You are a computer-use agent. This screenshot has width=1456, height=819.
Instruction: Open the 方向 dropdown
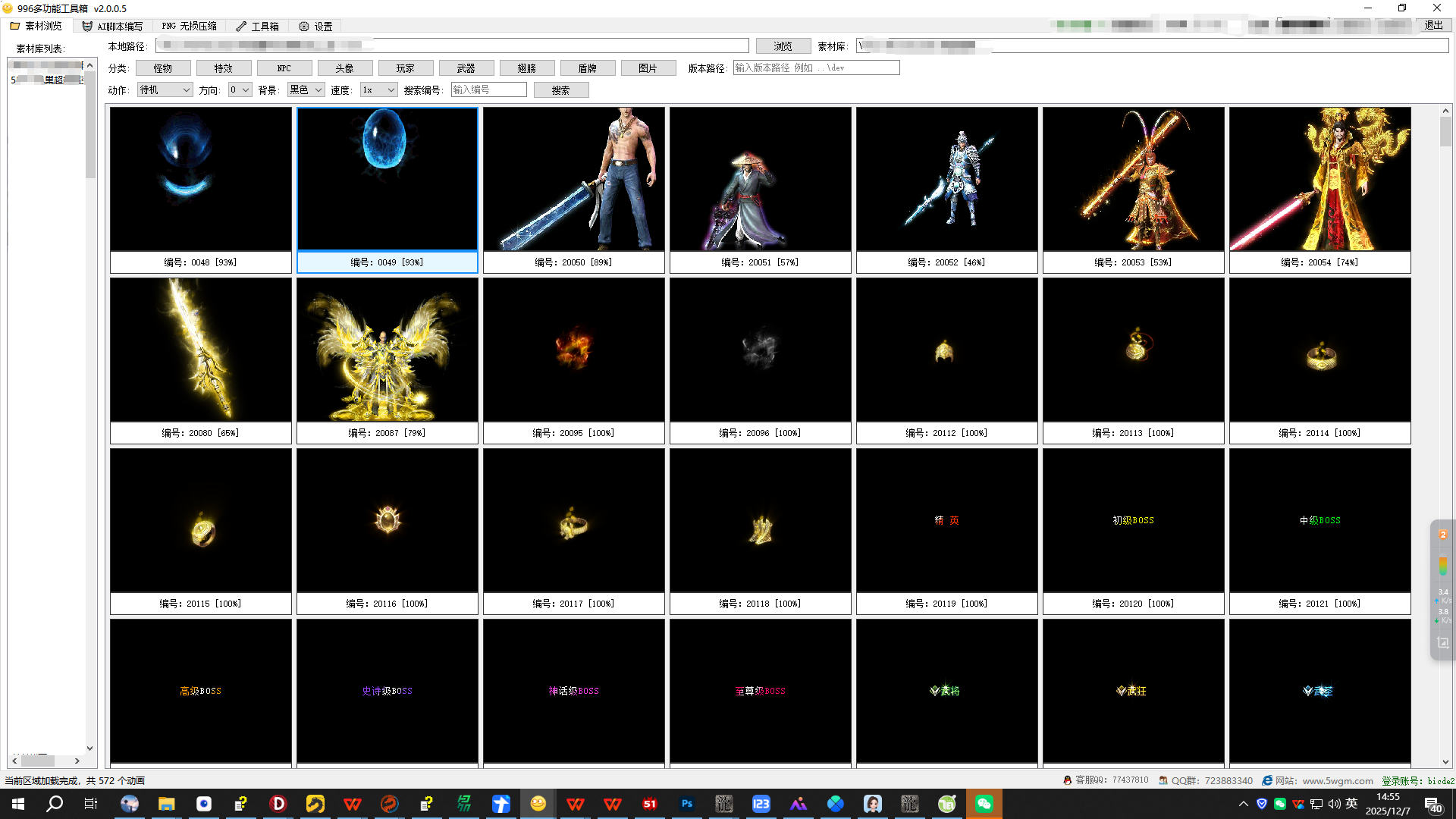(x=240, y=89)
